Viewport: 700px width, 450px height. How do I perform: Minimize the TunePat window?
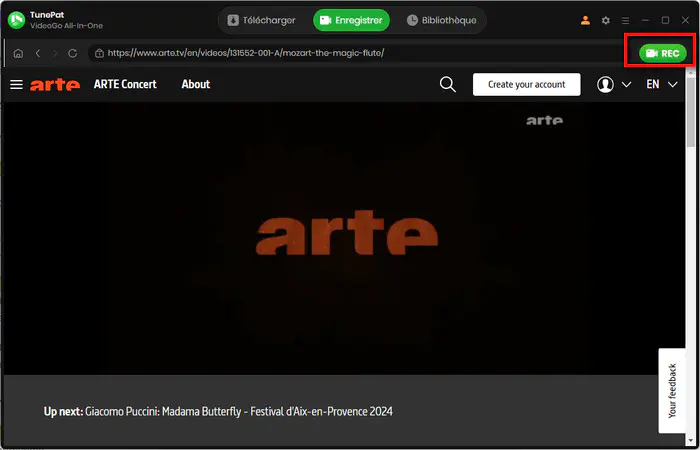(x=645, y=21)
